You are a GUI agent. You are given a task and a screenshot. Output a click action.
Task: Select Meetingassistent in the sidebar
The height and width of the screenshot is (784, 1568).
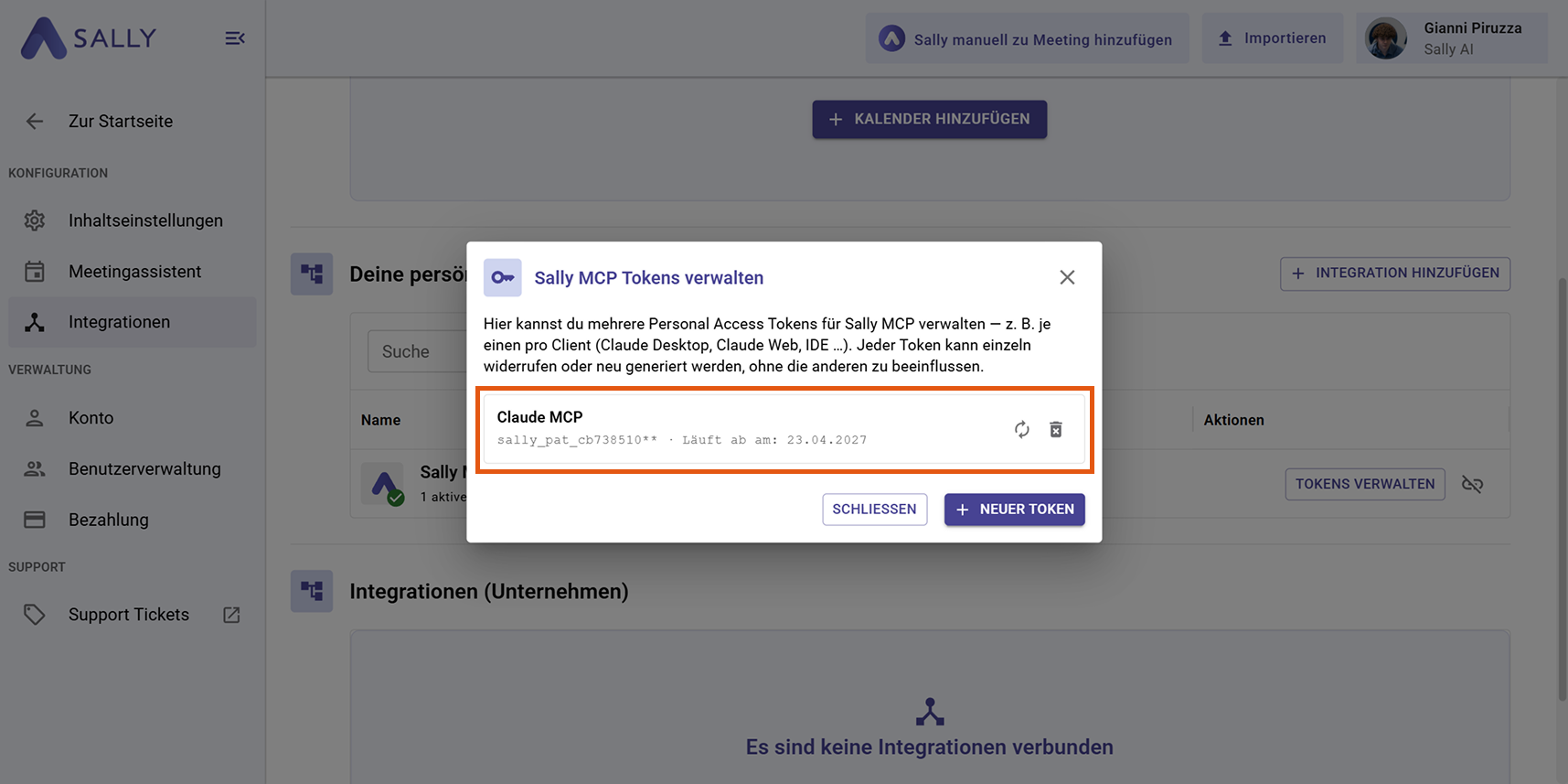click(x=134, y=272)
